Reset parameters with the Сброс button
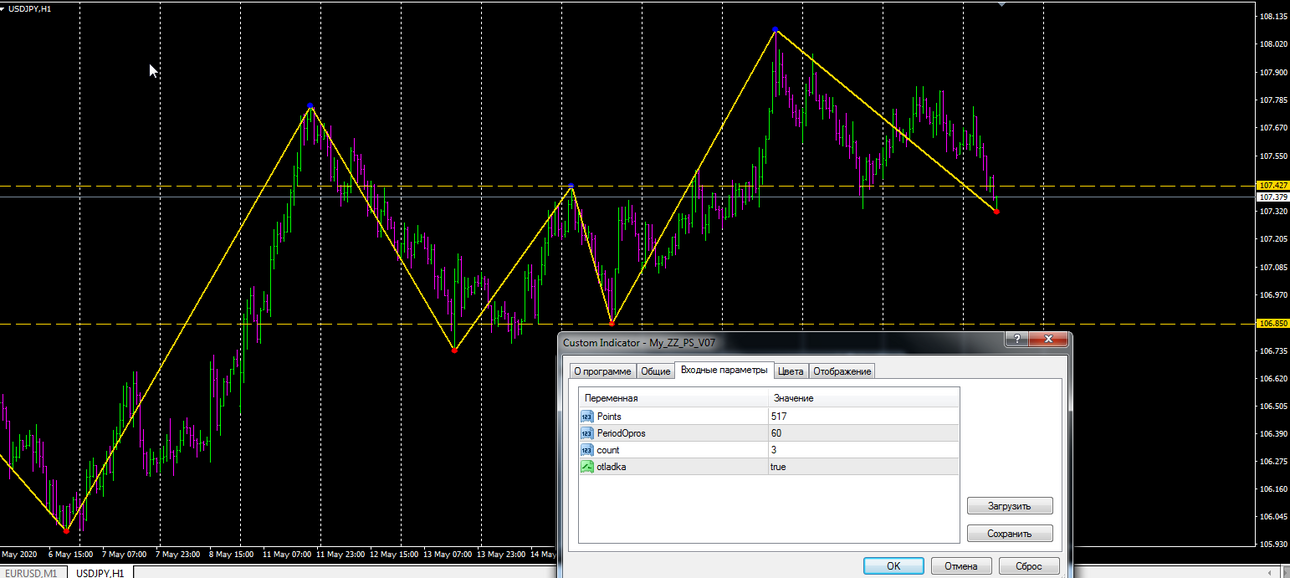This screenshot has height=578, width=1290. [x=1028, y=566]
